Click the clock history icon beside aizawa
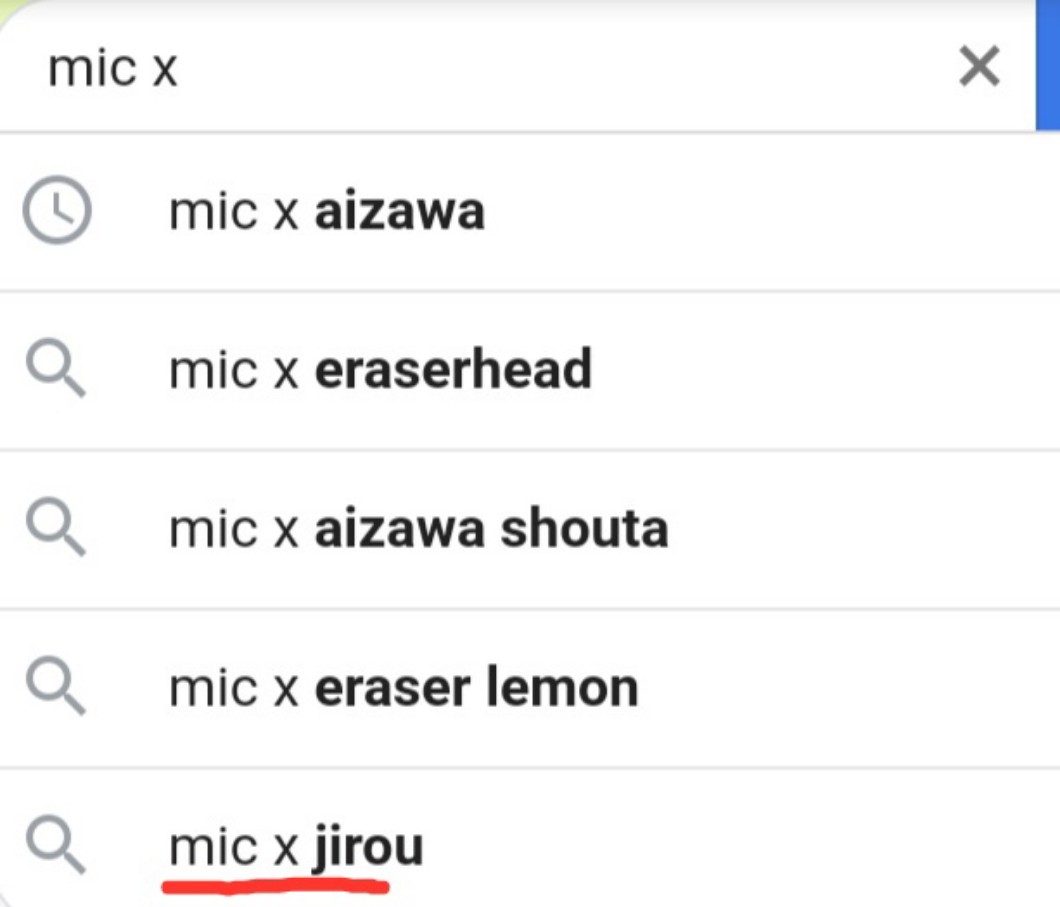Image resolution: width=1060 pixels, height=907 pixels. (x=56, y=212)
